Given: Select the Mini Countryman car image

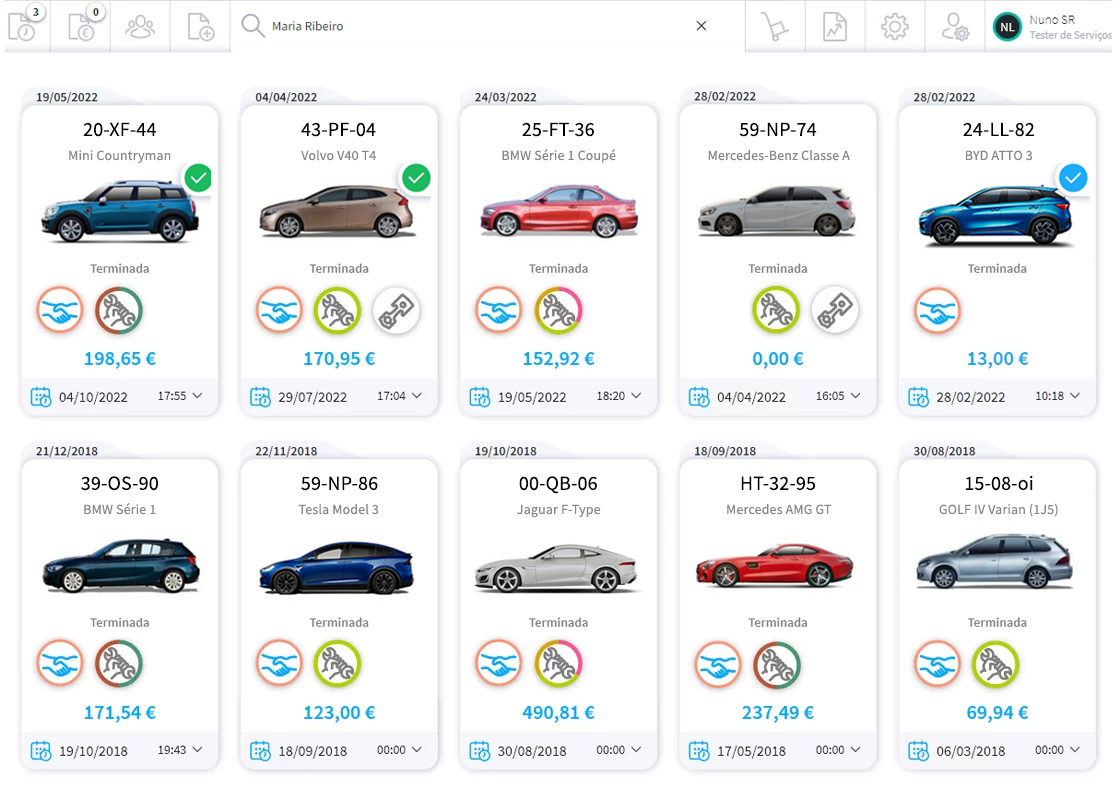Looking at the screenshot, I should (x=119, y=211).
